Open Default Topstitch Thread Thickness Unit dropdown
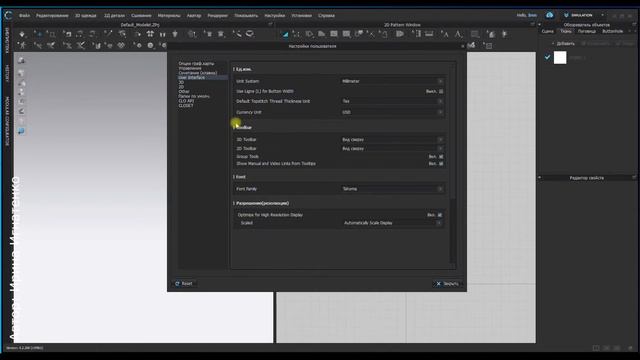The width and height of the screenshot is (640, 360). tap(392, 101)
